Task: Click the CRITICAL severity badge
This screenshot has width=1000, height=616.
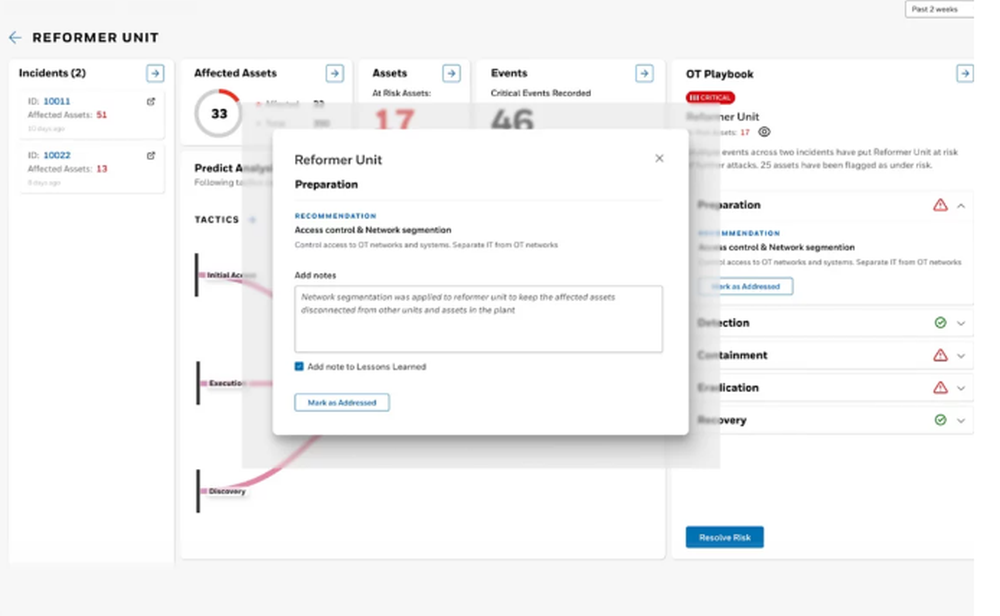Action: coord(710,98)
